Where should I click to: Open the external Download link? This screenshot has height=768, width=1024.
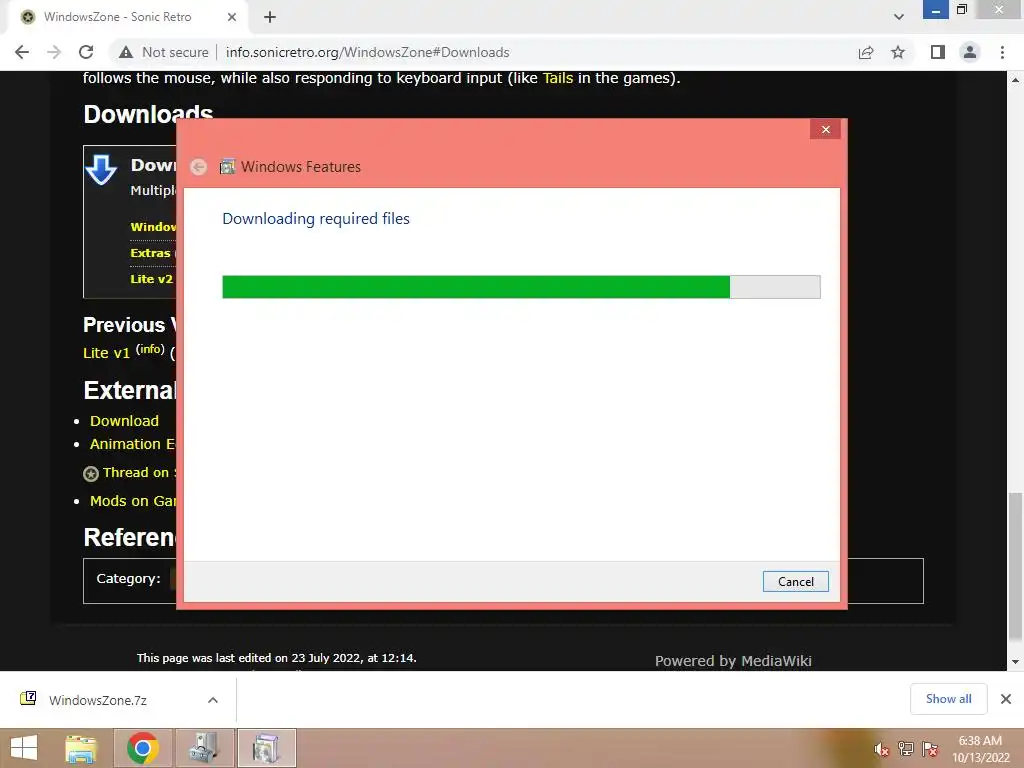124,421
